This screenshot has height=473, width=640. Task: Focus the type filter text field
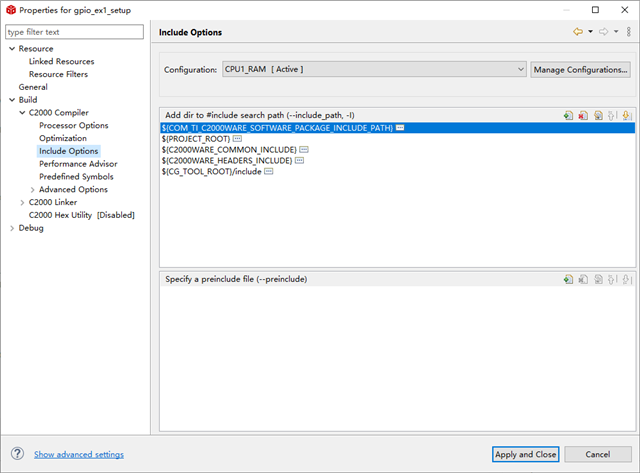coord(76,32)
